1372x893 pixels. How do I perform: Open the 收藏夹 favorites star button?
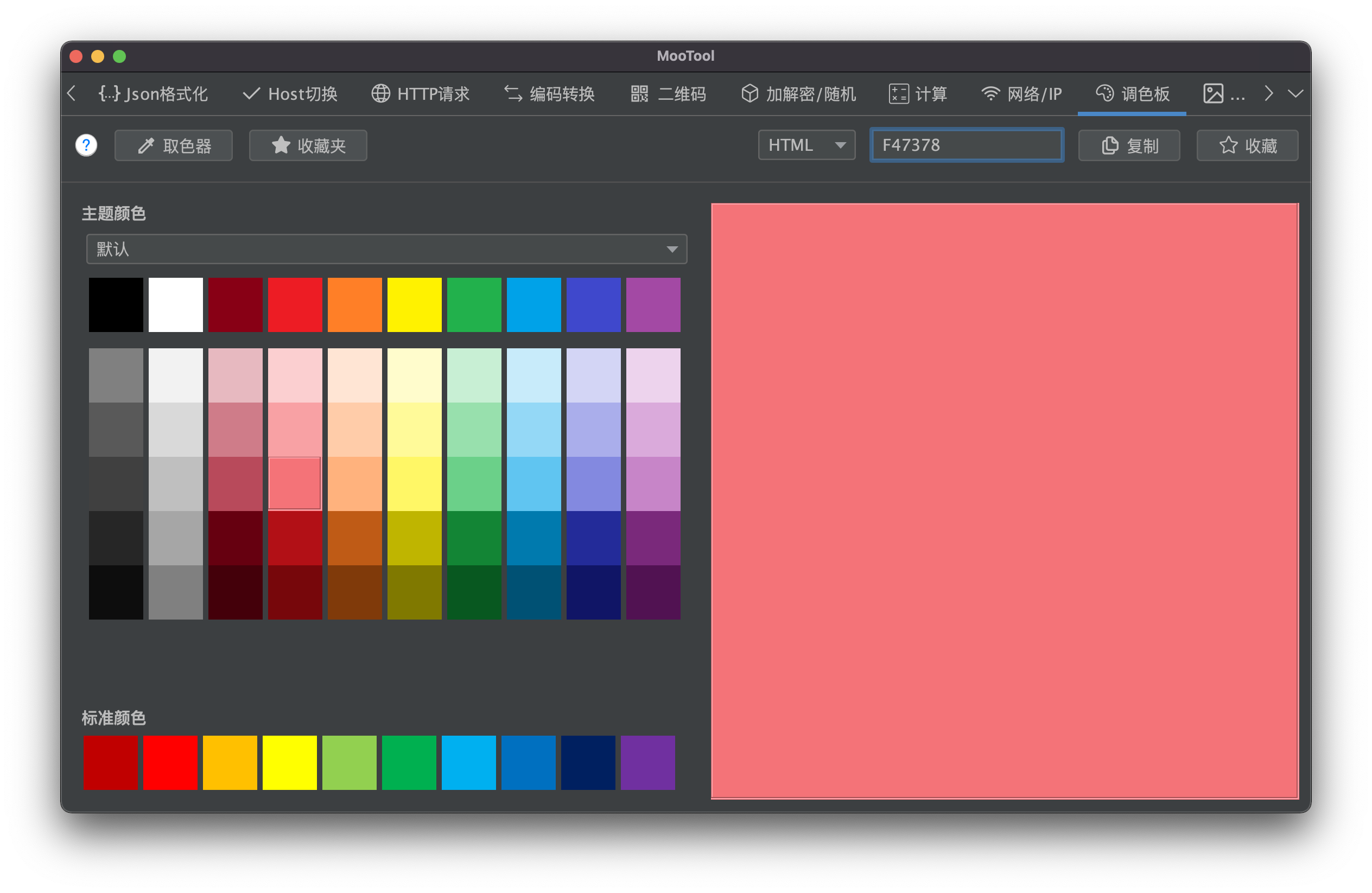[308, 145]
